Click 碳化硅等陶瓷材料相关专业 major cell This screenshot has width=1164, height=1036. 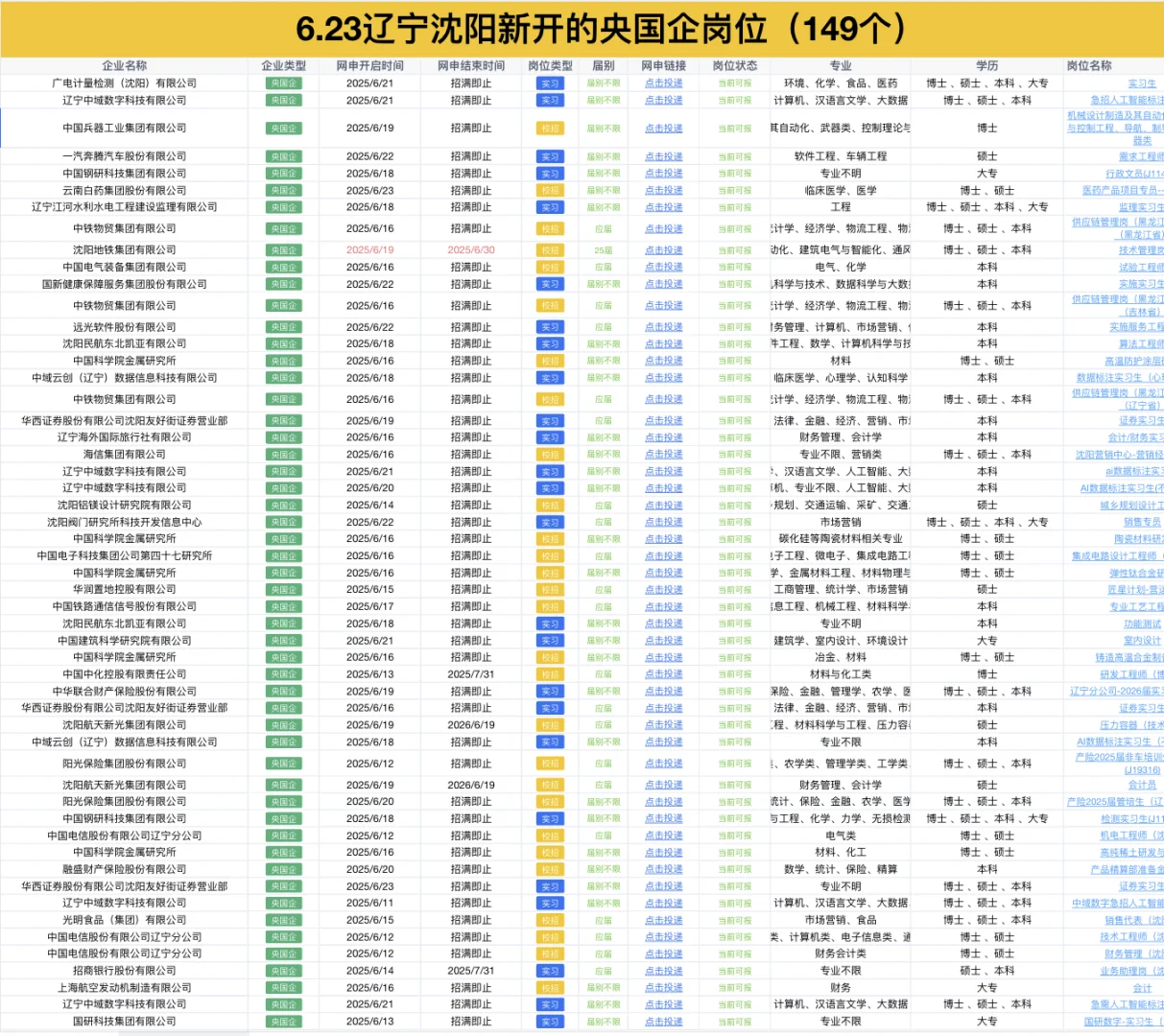point(841,539)
